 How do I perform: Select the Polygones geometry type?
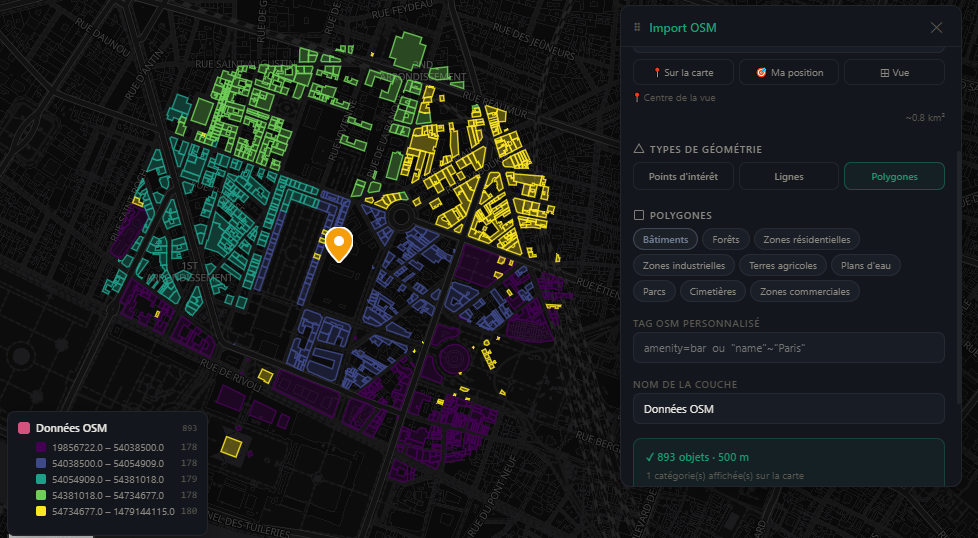(894, 176)
